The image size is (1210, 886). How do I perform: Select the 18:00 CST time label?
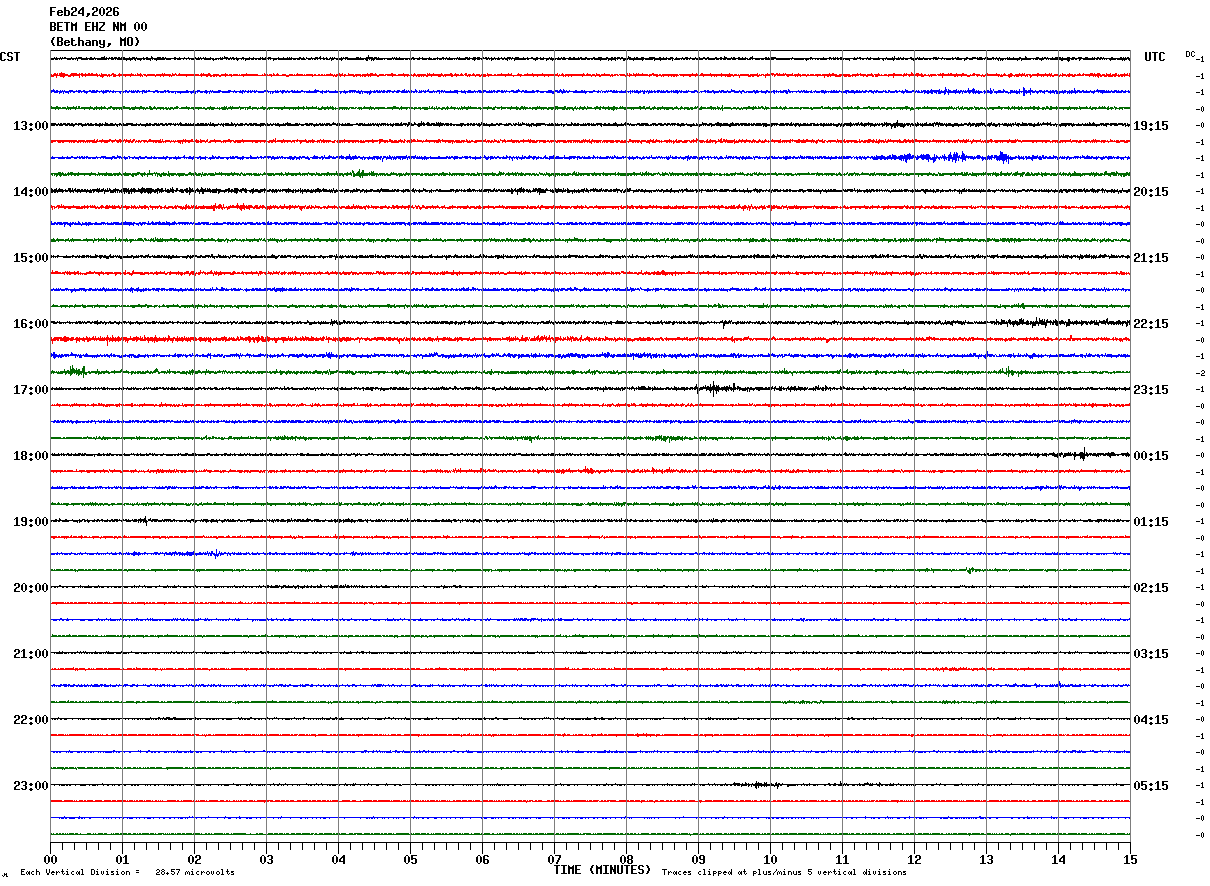31,456
